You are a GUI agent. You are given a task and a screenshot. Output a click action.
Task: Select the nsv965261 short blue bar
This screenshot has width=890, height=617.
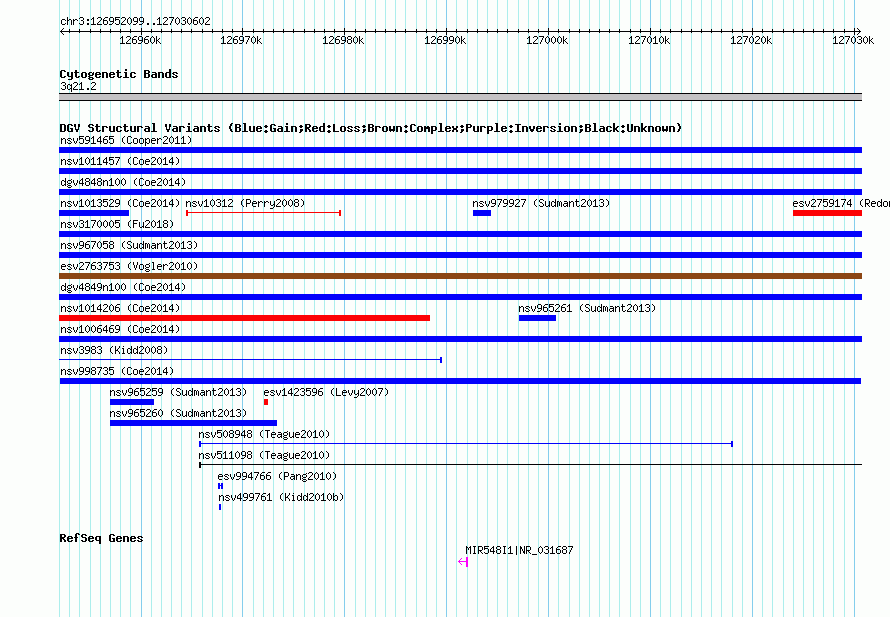click(537, 318)
